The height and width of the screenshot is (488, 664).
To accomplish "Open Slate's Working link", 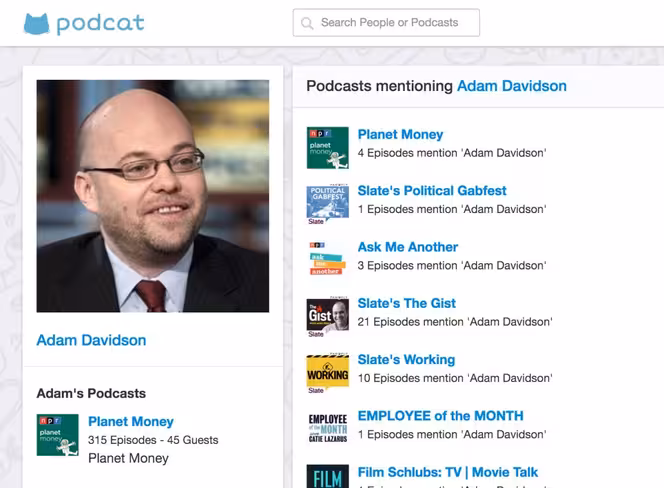I will point(406,360).
